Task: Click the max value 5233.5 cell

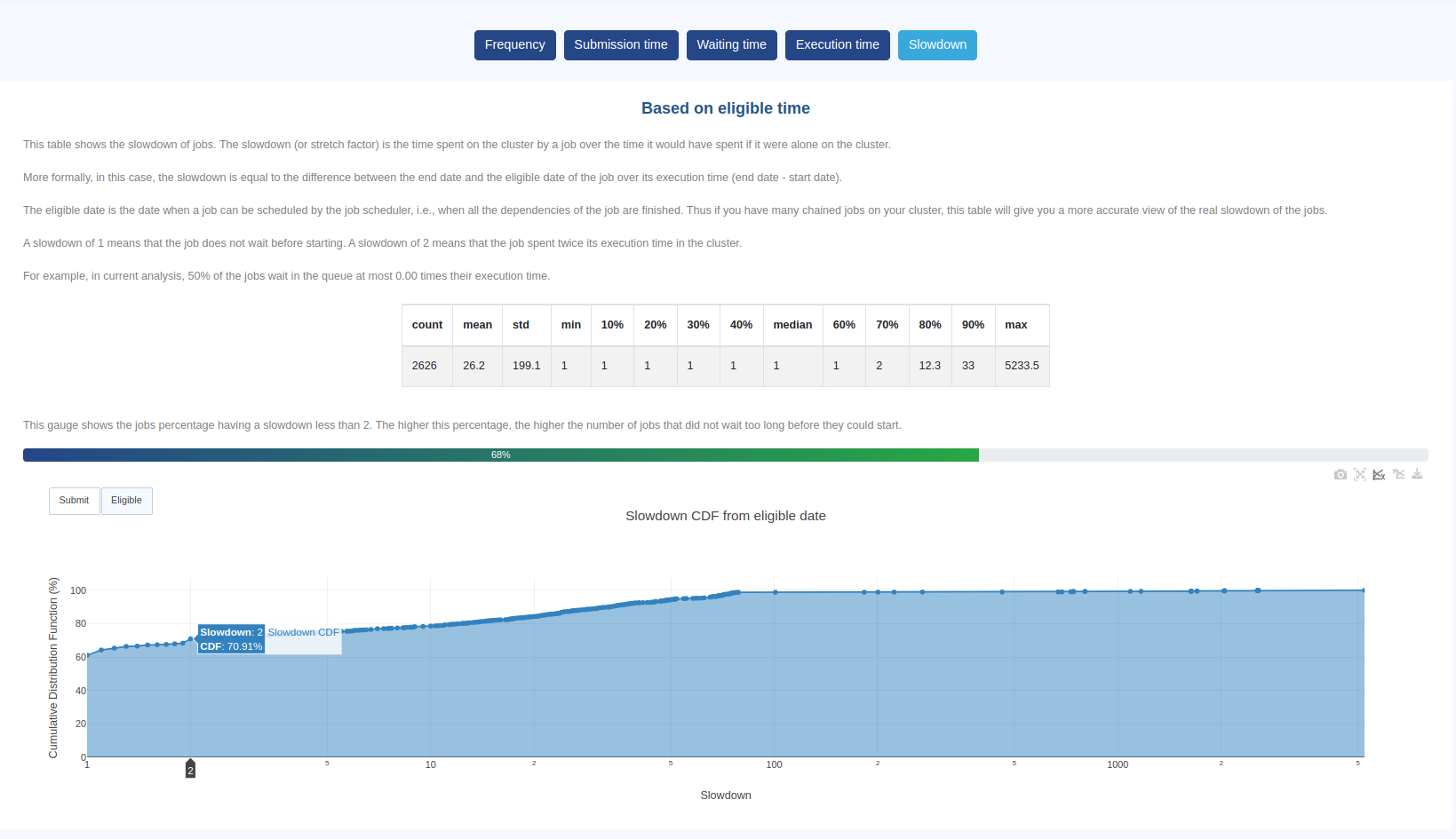Action: 1021,366
